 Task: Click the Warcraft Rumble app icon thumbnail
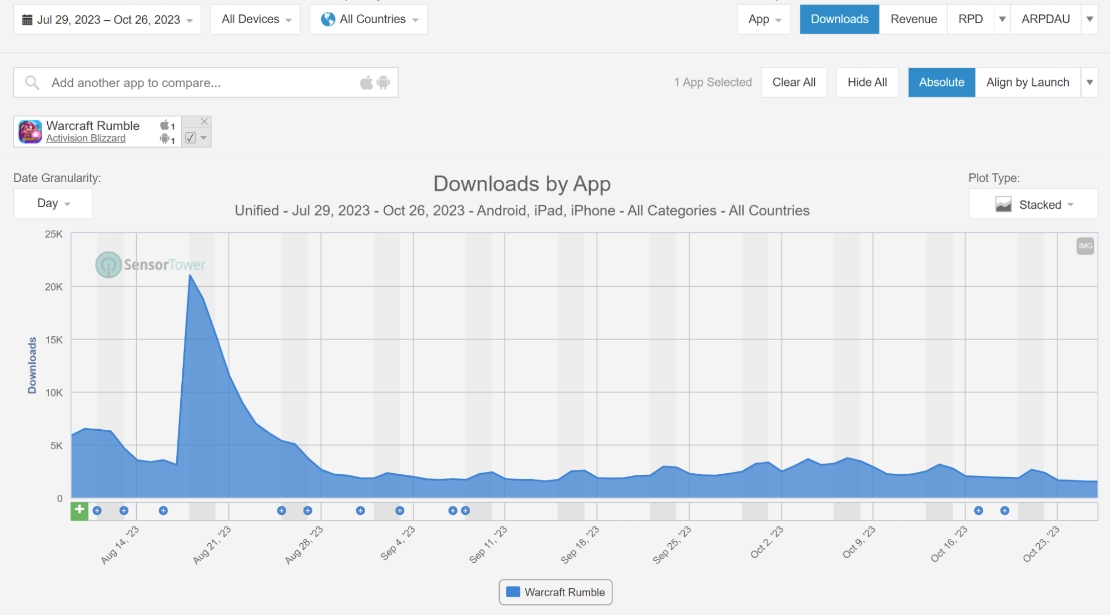pyautogui.click(x=30, y=132)
